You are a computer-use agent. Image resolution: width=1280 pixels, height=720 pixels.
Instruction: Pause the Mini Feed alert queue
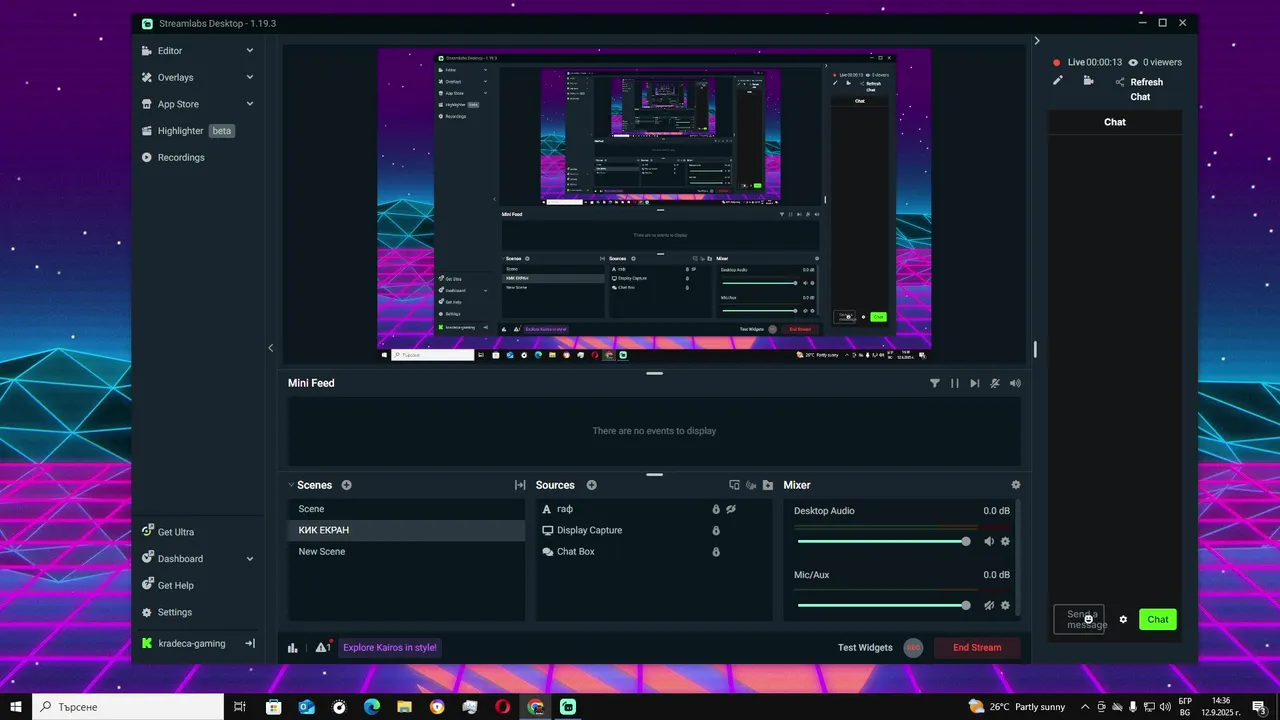click(955, 383)
